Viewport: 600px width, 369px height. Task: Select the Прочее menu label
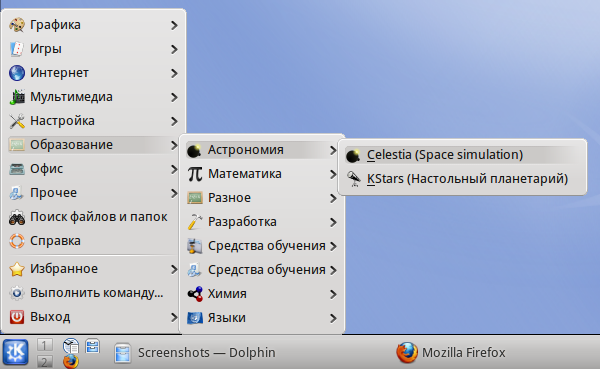(54, 193)
